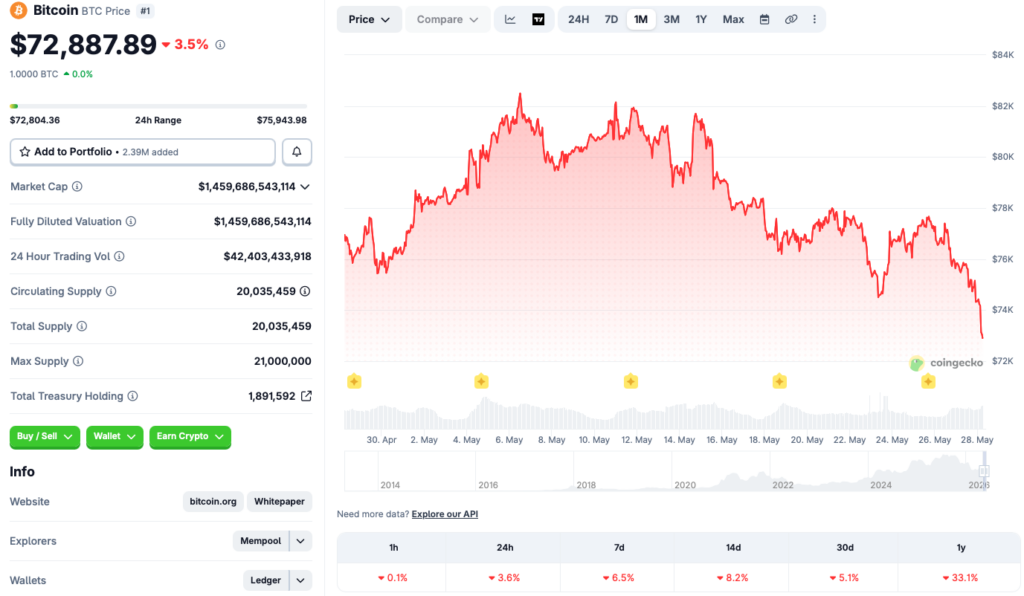Viewport: 1024px width, 596px height.
Task: Click news marker near 18. May
Action: (x=779, y=381)
